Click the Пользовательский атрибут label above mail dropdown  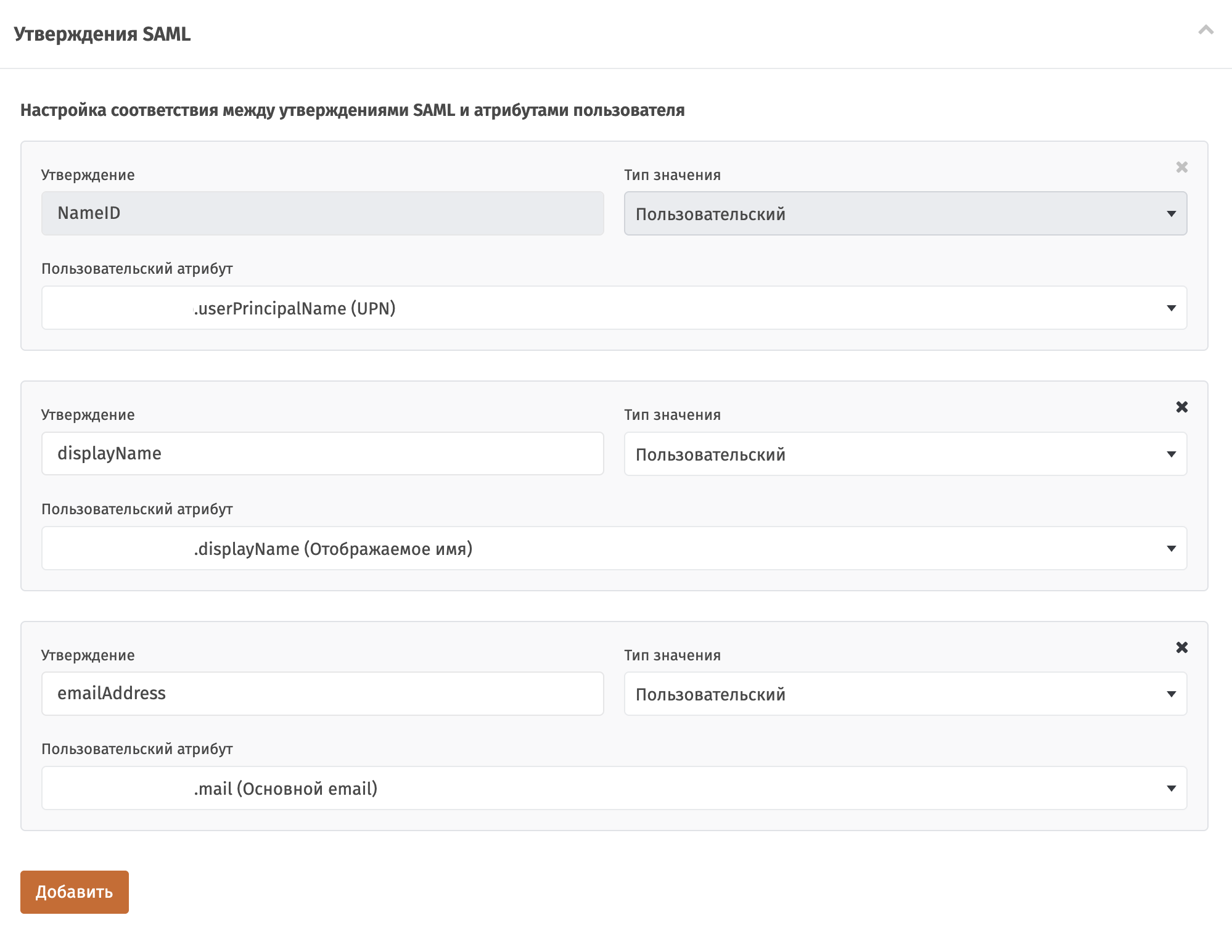pos(137,749)
